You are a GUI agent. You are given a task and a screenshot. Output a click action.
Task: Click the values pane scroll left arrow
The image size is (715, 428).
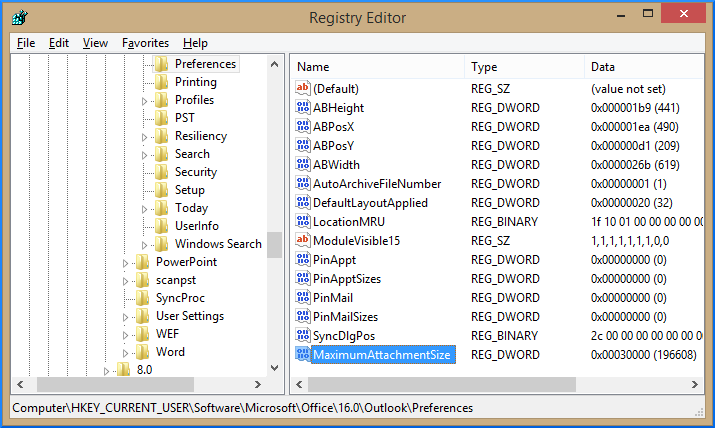tap(299, 384)
